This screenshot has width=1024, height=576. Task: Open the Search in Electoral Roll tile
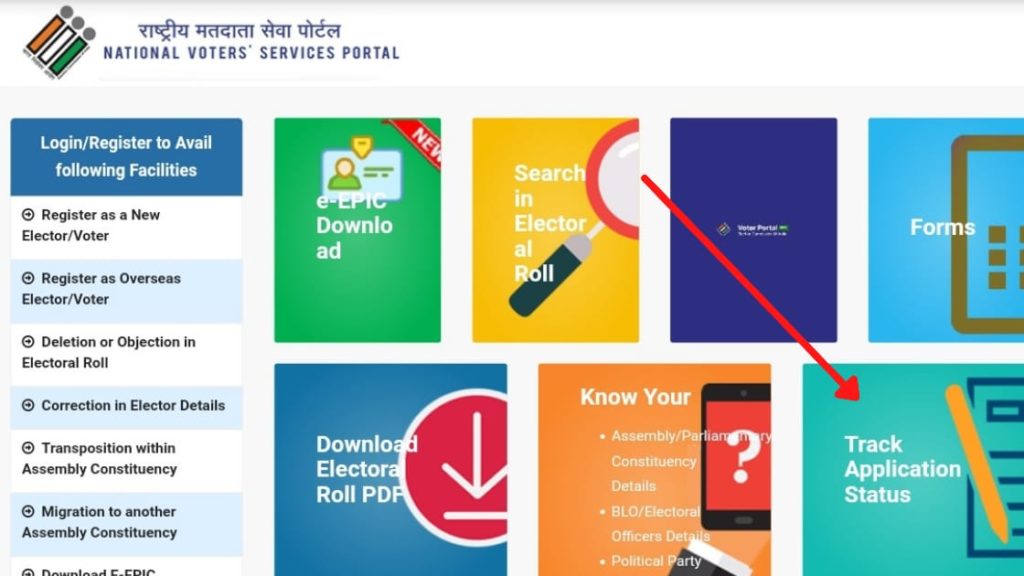[x=556, y=230]
